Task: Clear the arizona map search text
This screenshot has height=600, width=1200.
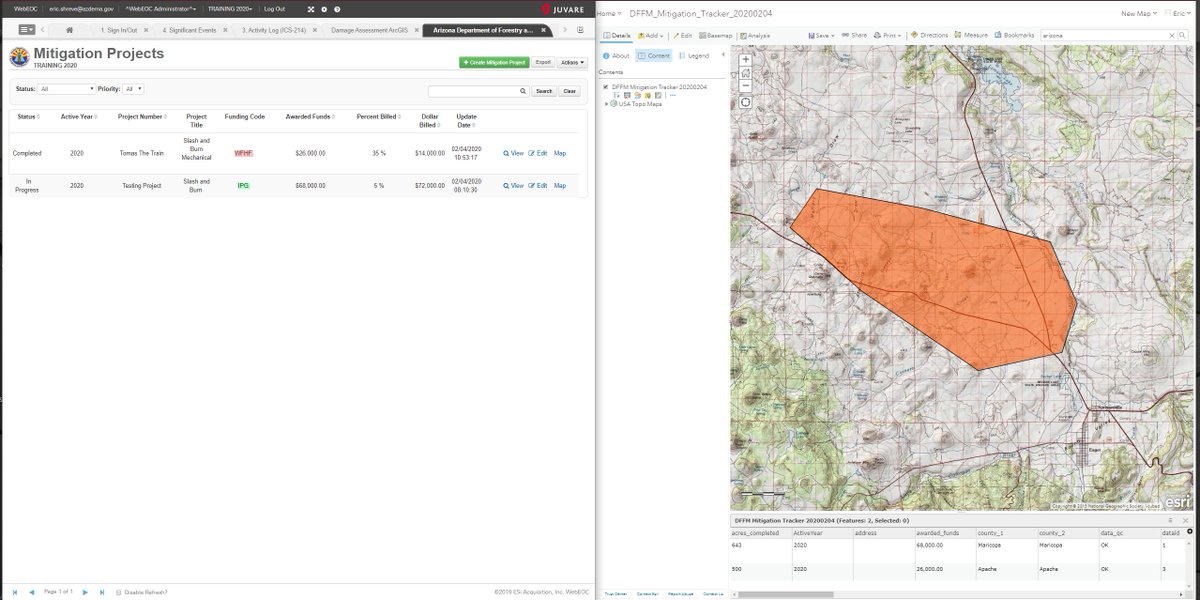Action: click(x=1172, y=35)
